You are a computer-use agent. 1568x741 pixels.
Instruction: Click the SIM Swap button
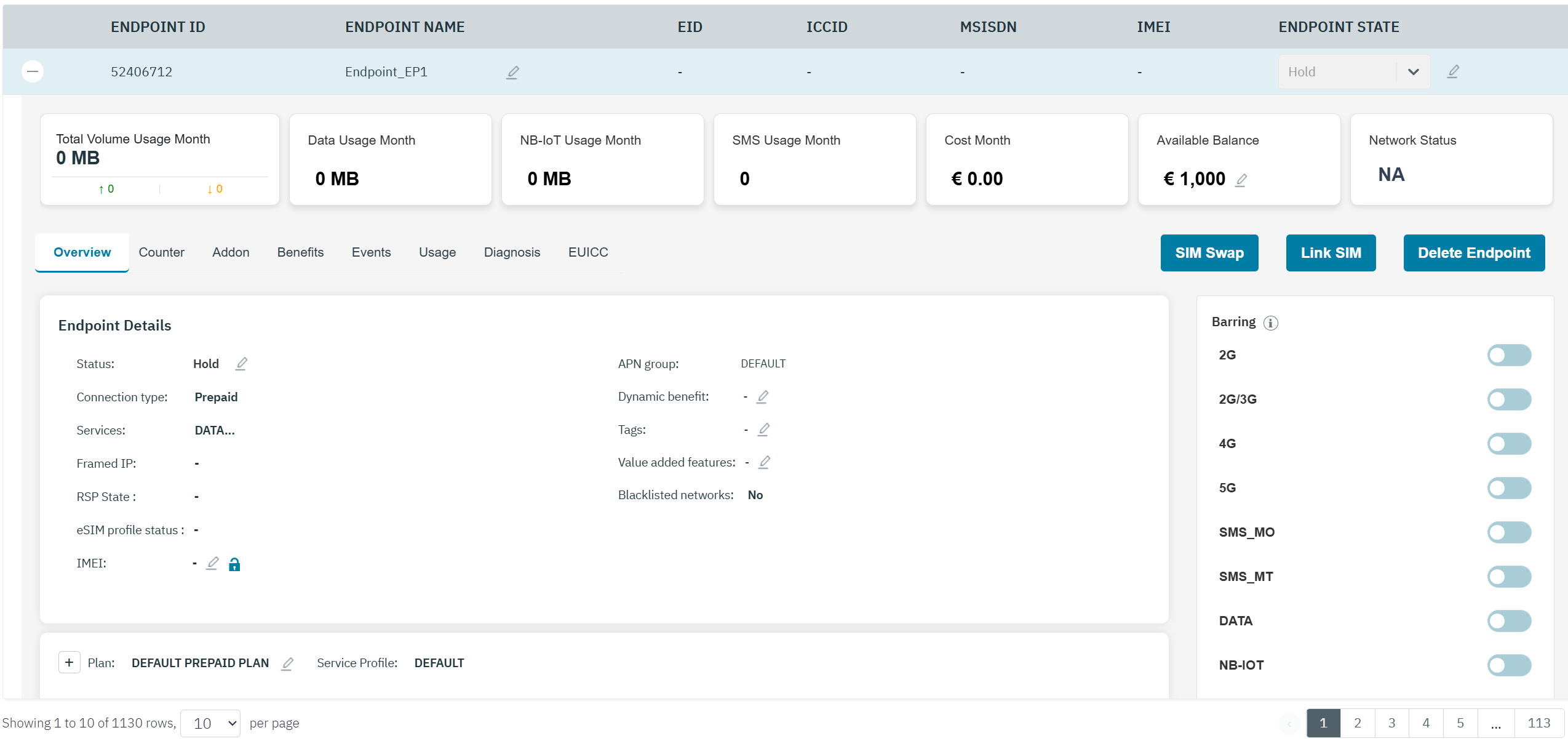(x=1209, y=253)
